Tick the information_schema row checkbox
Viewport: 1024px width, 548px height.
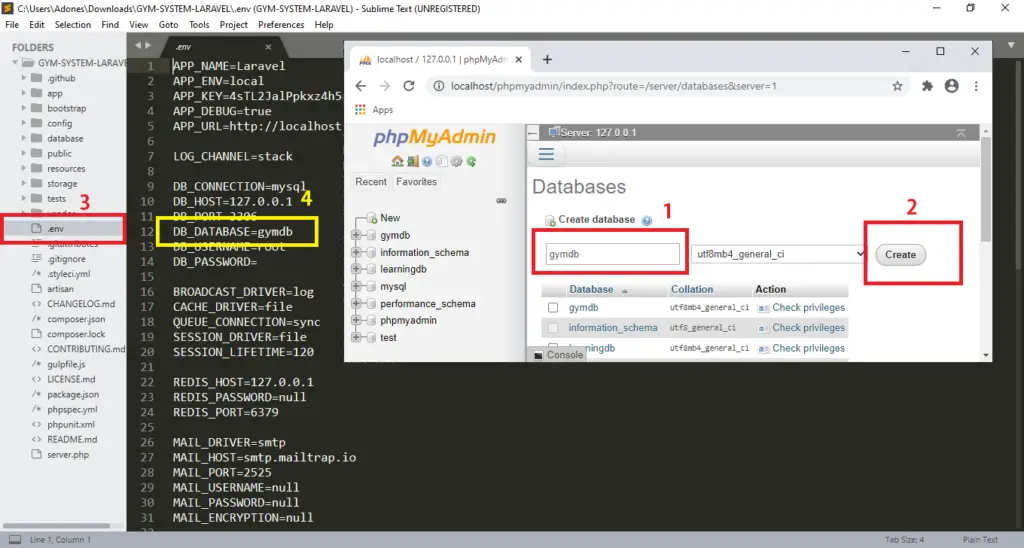tap(553, 328)
